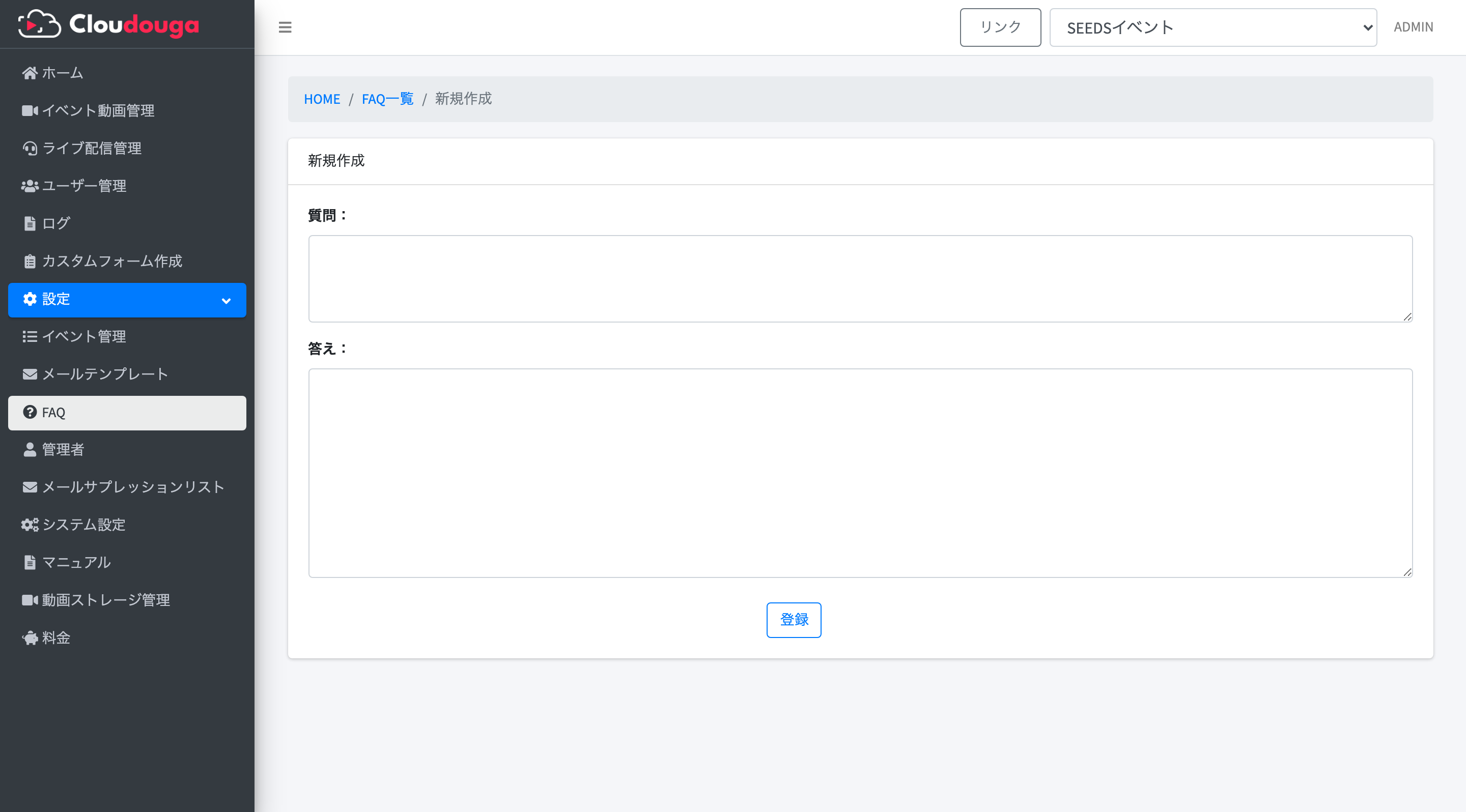Click the file icon for マニュアル

pyautogui.click(x=30, y=562)
